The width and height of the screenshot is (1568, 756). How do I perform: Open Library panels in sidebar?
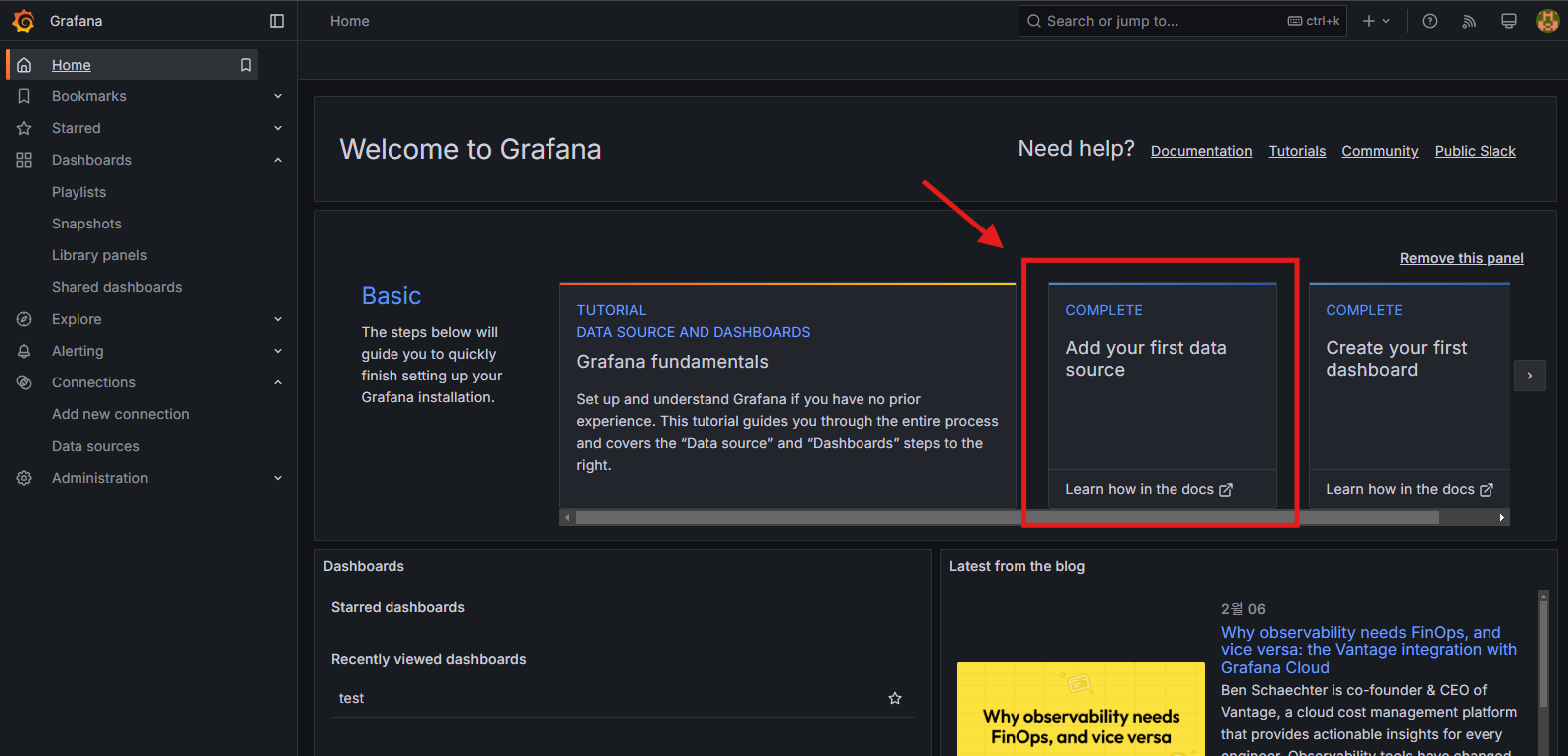coord(99,255)
